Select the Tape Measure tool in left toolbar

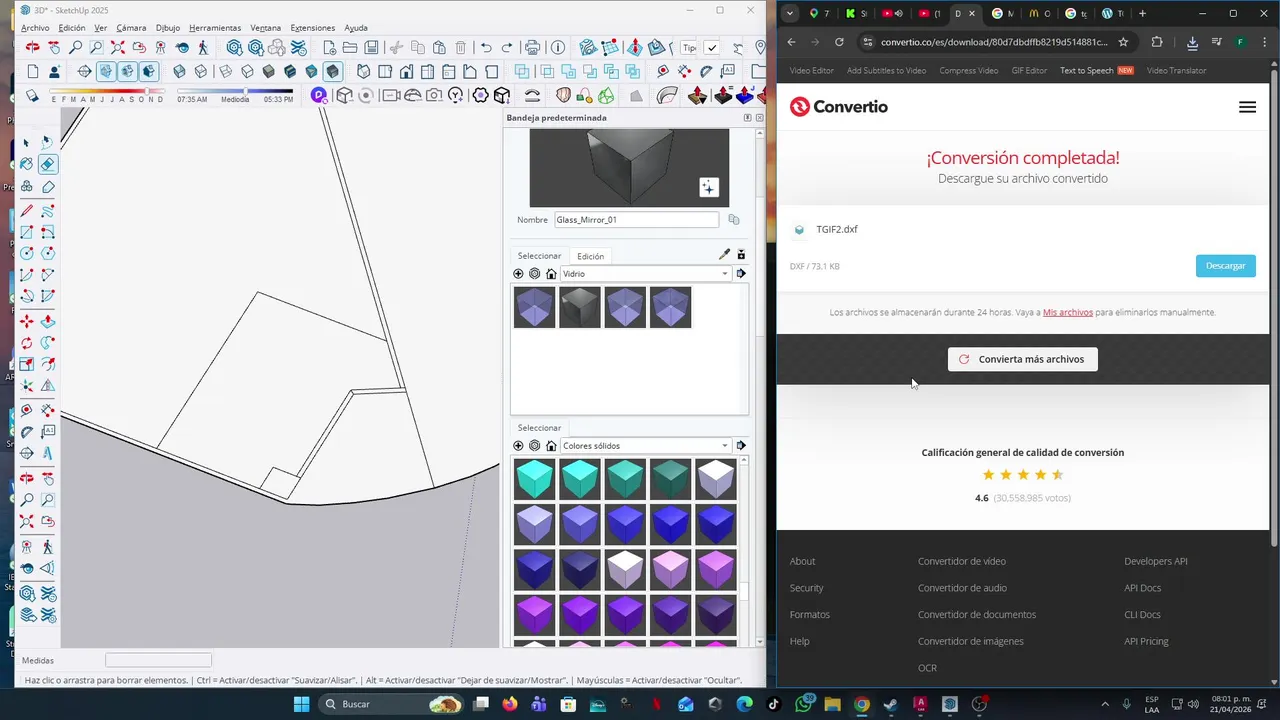[x=26, y=410]
